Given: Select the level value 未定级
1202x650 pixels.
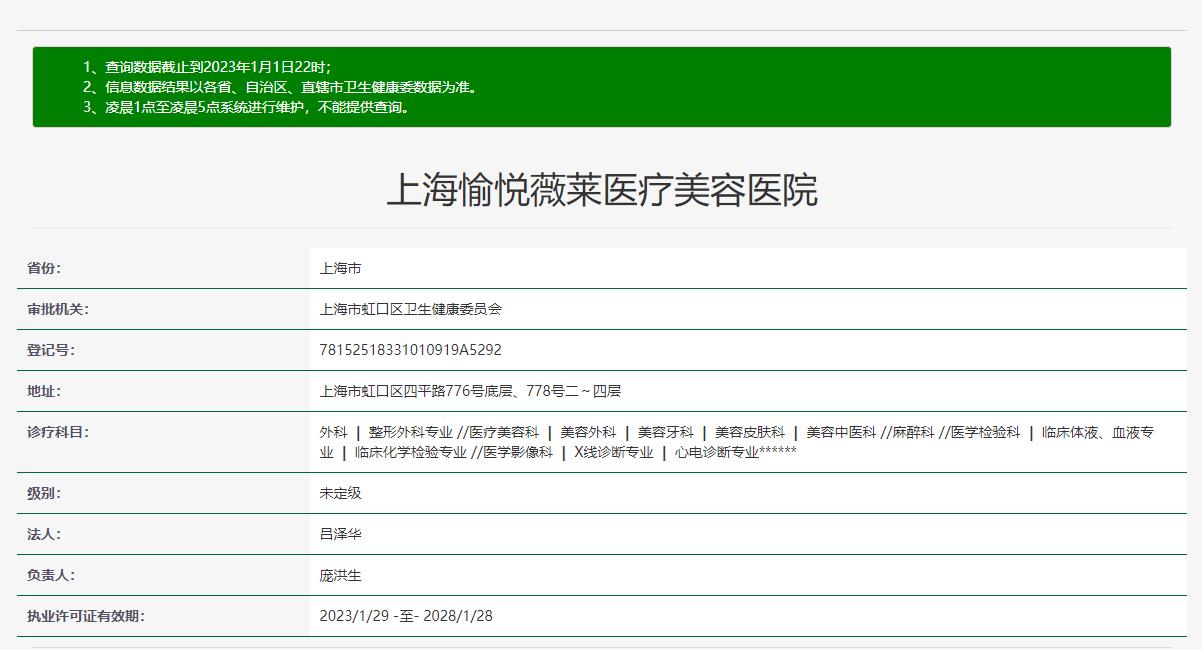Looking at the screenshot, I should (x=335, y=493).
